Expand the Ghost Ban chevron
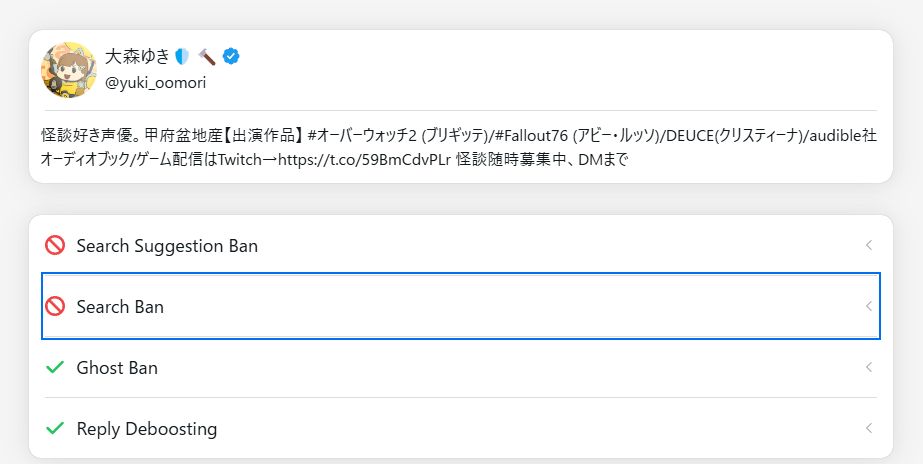923x464 pixels. tap(868, 368)
